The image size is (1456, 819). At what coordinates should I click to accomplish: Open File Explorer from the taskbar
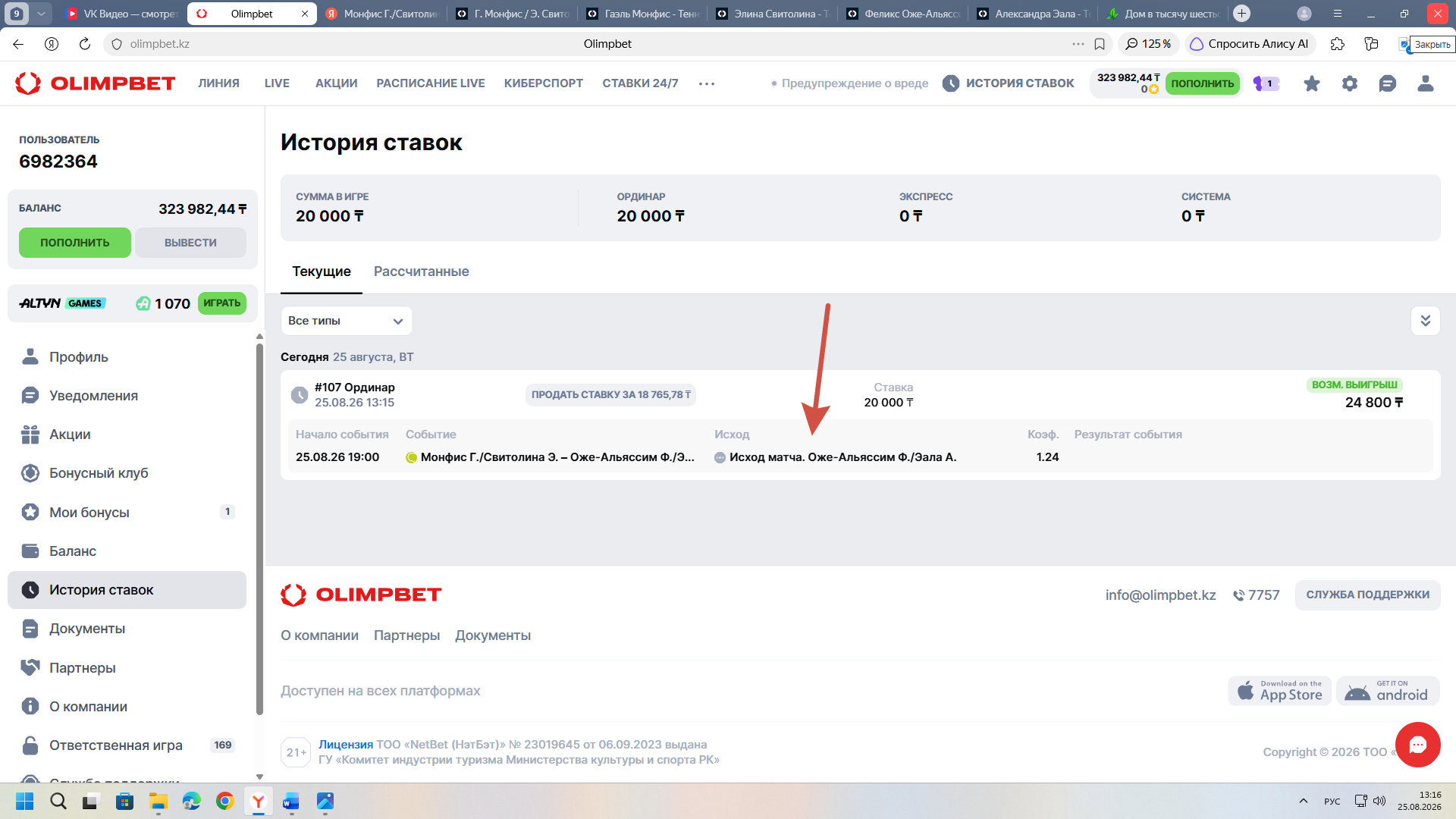click(x=158, y=801)
